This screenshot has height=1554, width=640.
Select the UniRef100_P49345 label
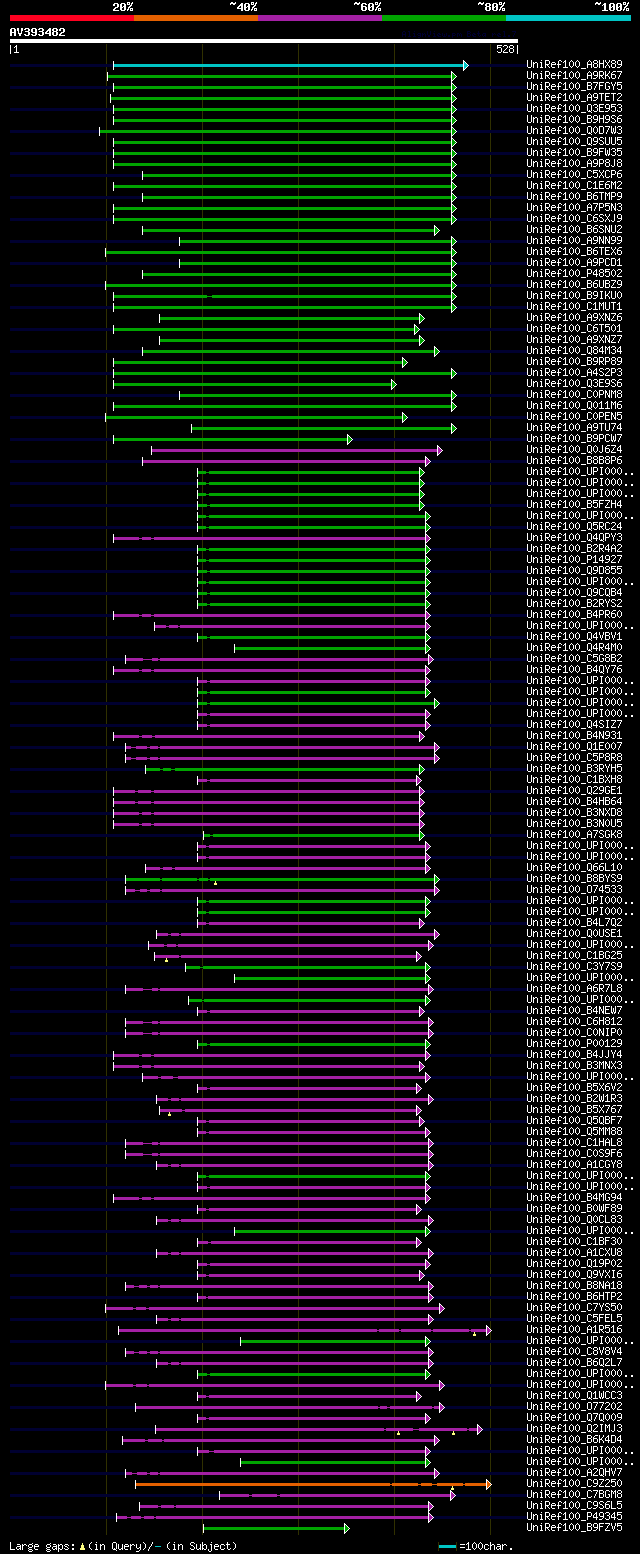point(574,1517)
